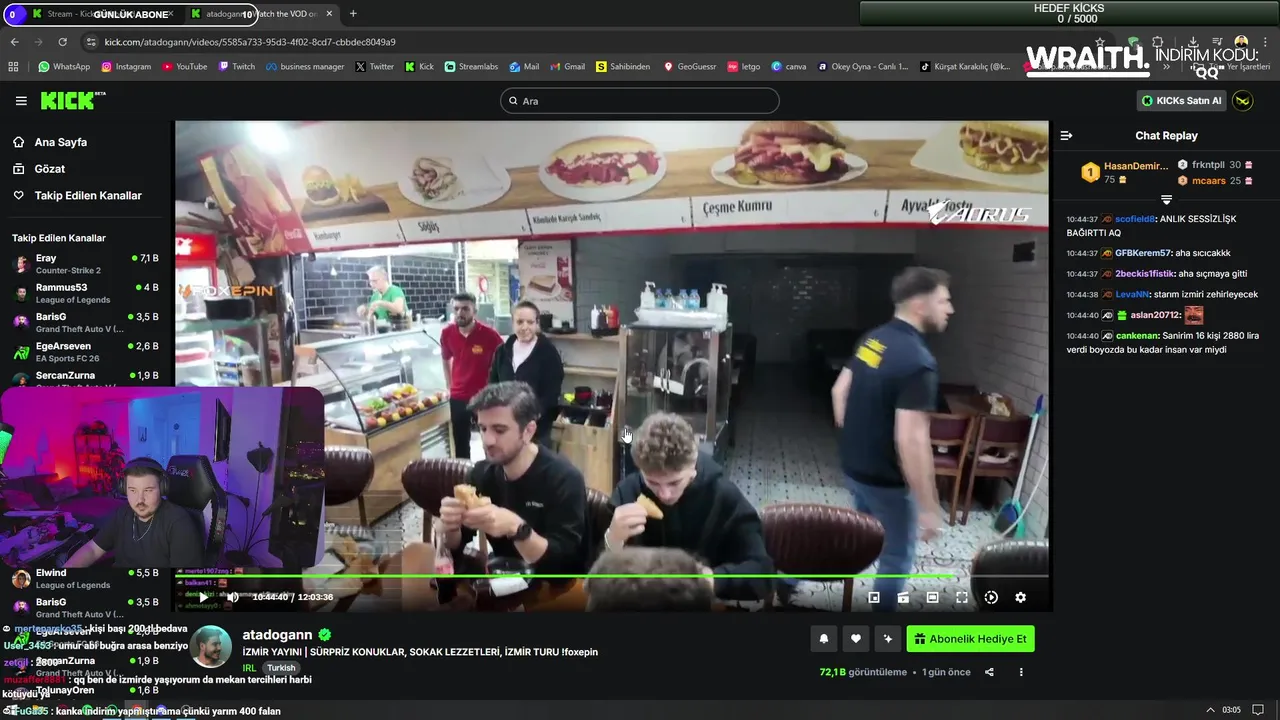The height and width of the screenshot is (720, 1280).
Task: Open EgeArseven channel in sidebar
Action: [85, 352]
